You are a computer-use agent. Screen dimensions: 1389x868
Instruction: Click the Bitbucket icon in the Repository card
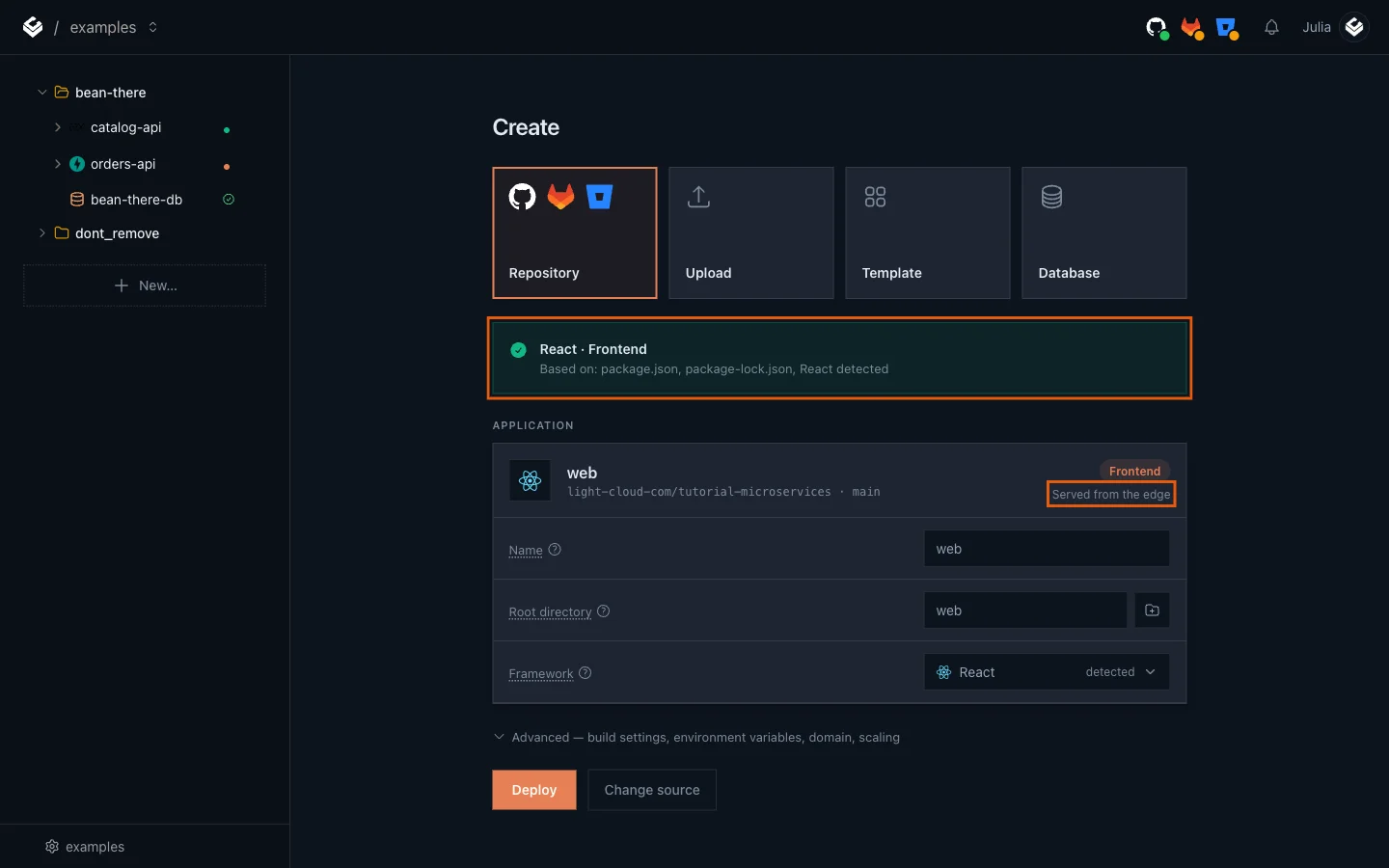click(599, 197)
